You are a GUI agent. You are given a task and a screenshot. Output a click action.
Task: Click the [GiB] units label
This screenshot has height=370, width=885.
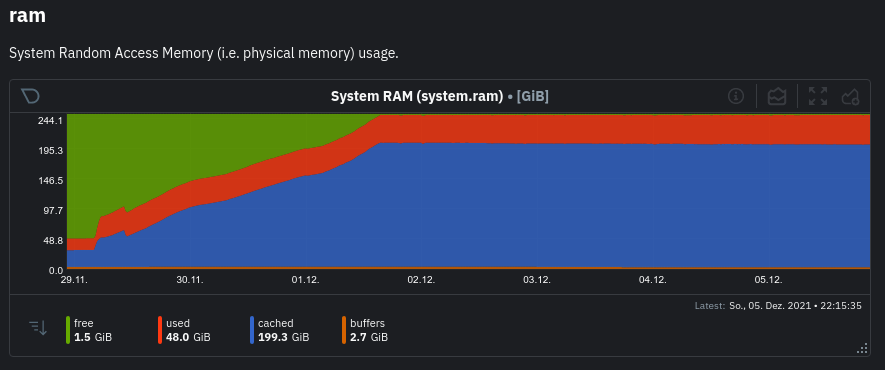pyautogui.click(x=532, y=96)
